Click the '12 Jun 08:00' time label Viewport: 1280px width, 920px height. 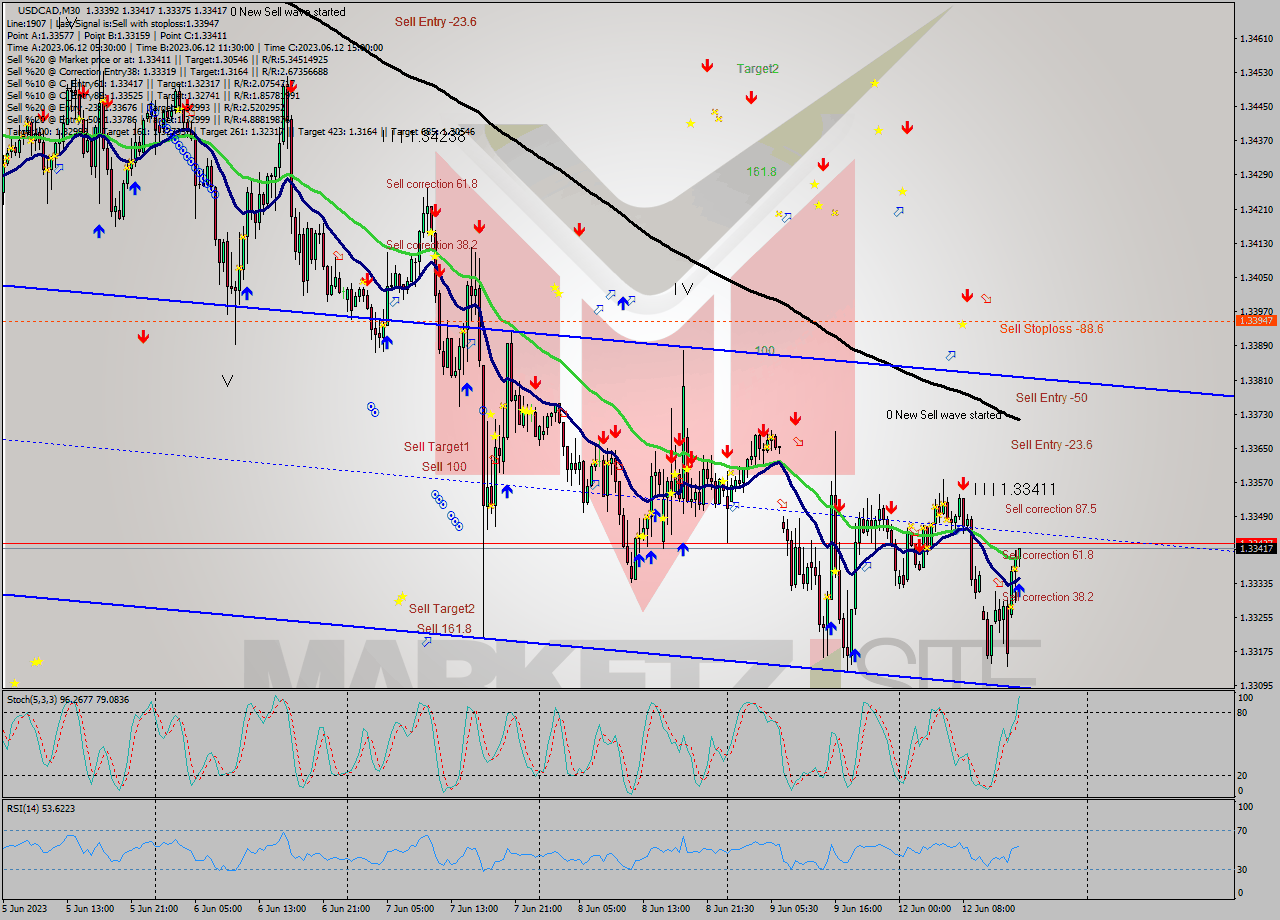point(989,909)
